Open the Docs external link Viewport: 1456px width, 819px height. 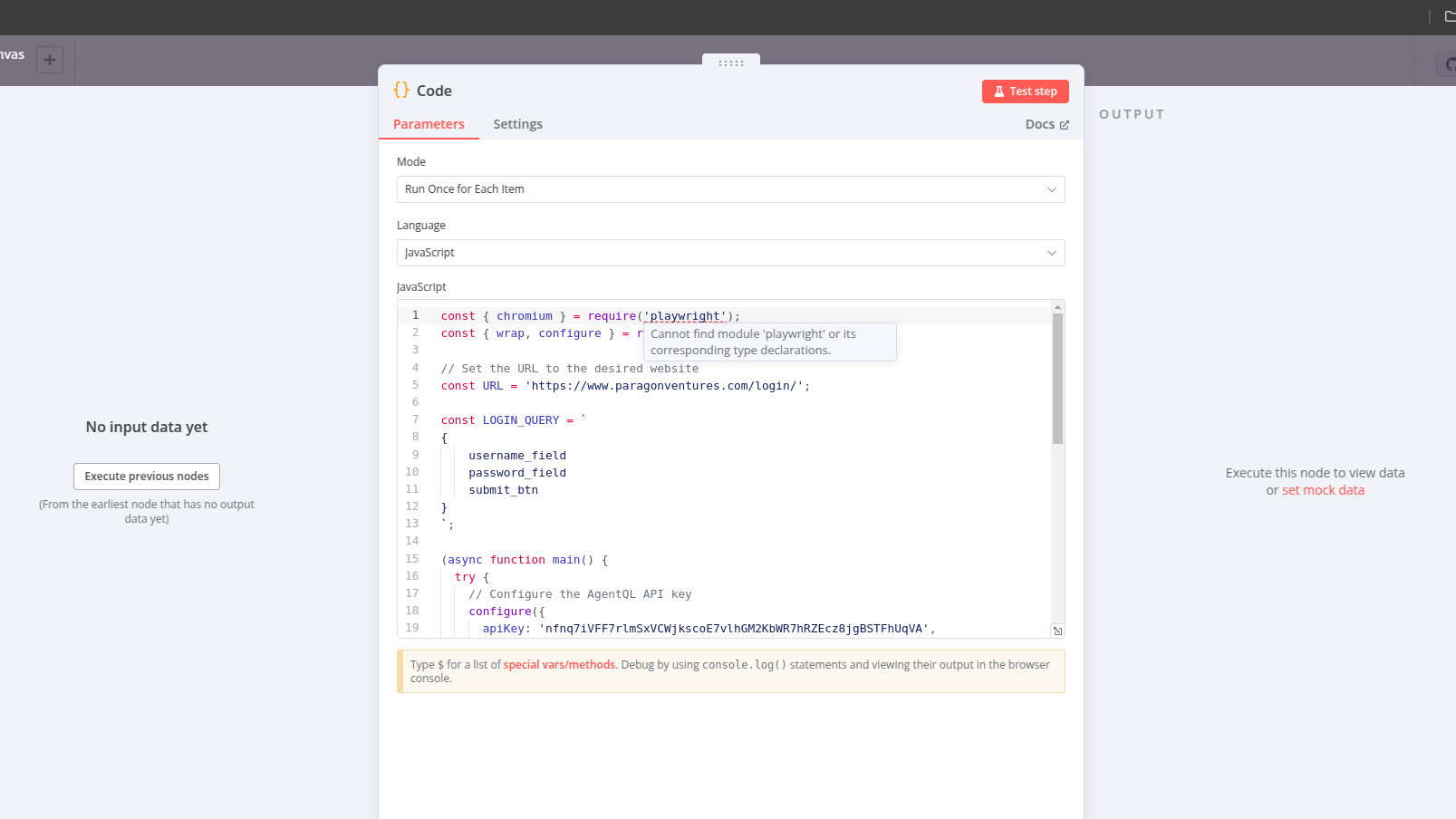pyautogui.click(x=1046, y=124)
